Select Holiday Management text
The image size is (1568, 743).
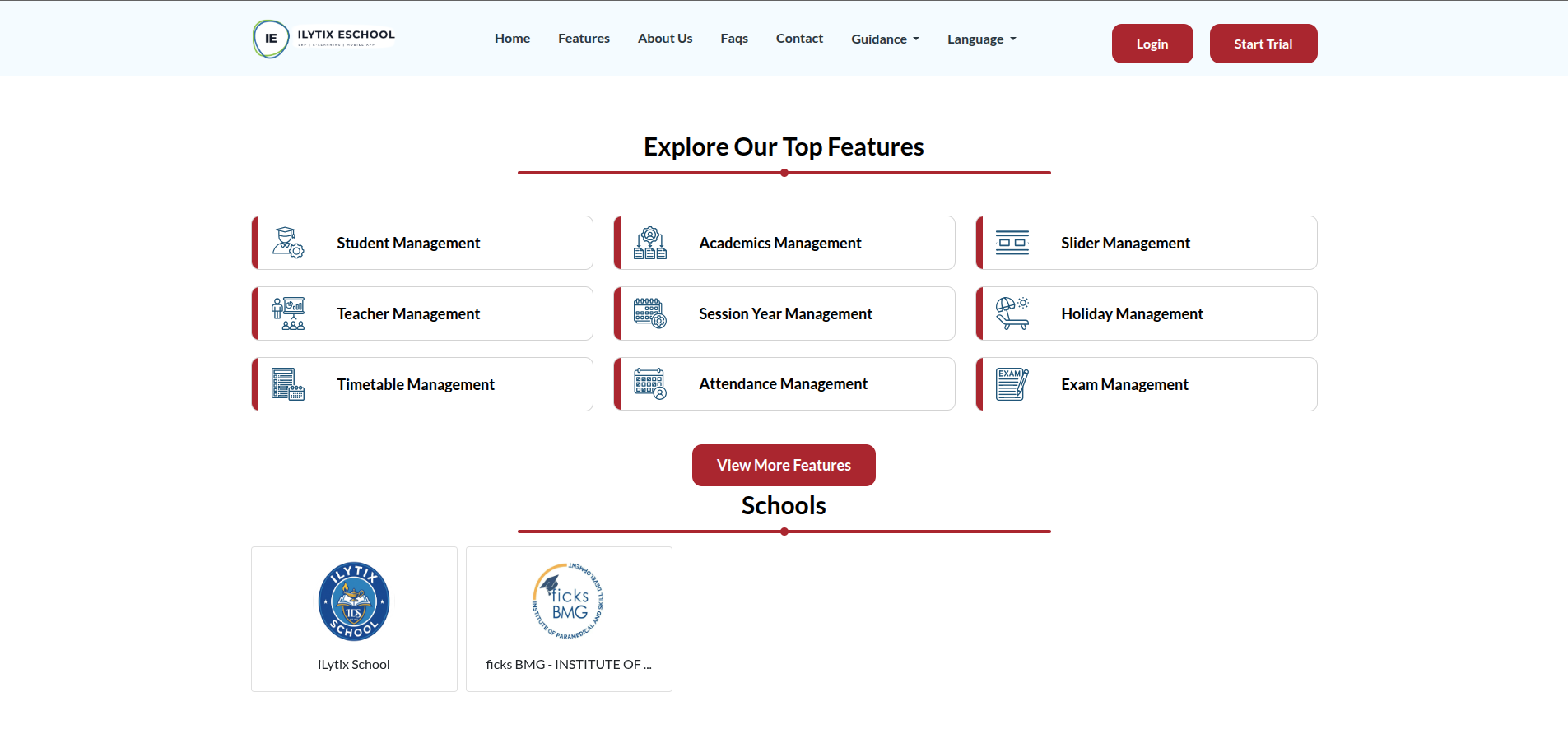[x=1132, y=313]
